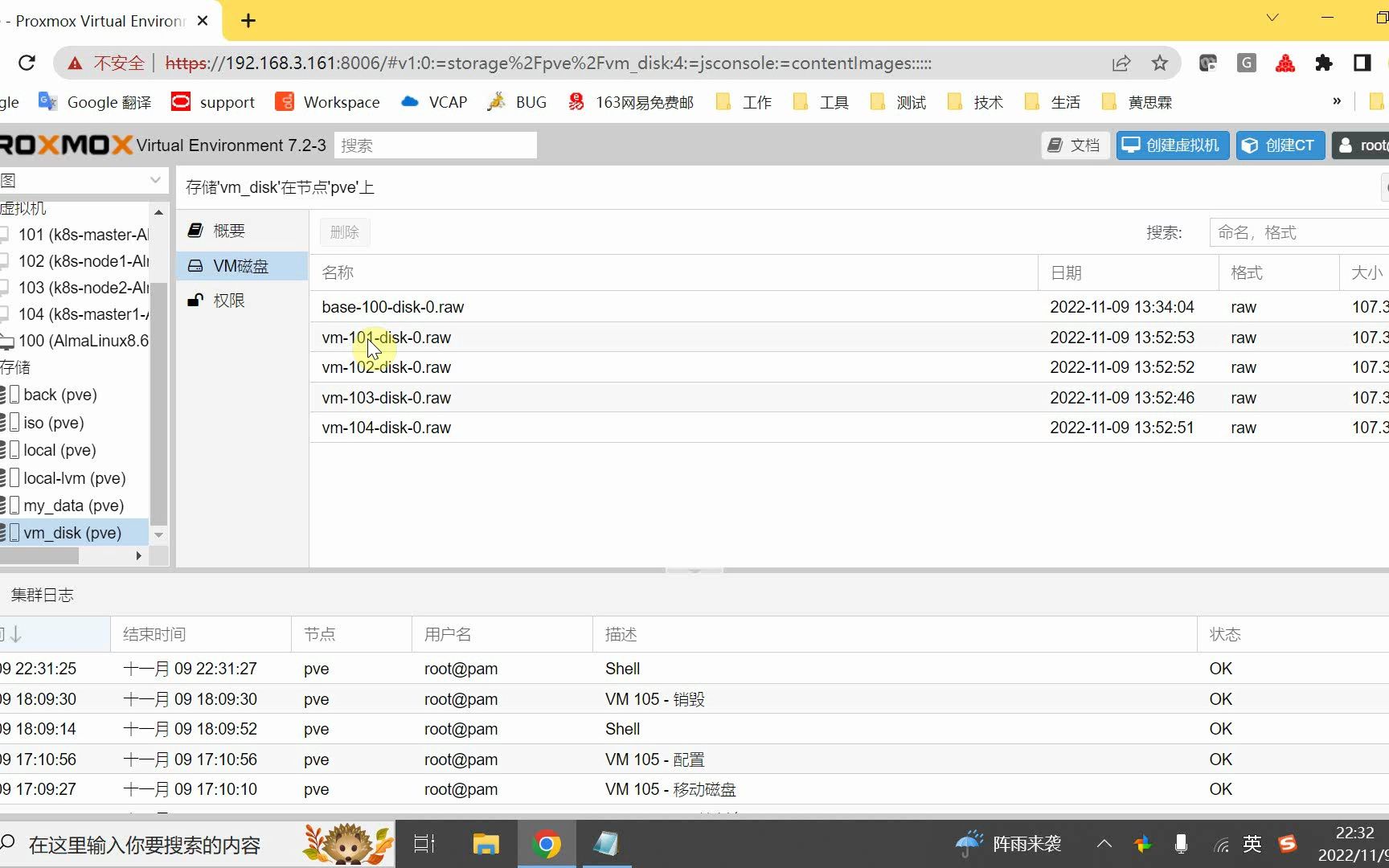
Task: Open the browser extensions puzzle icon
Action: 1324,63
